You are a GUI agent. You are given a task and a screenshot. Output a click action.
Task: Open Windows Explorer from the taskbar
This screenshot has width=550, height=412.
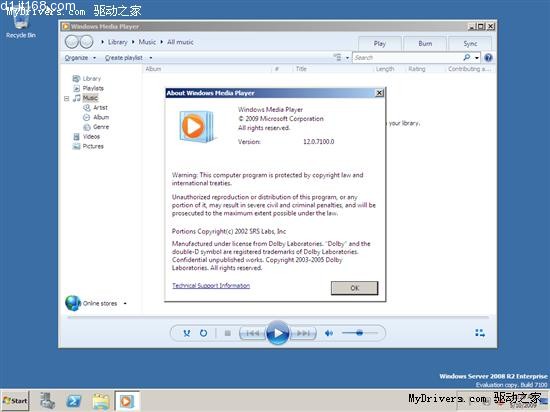click(x=101, y=401)
